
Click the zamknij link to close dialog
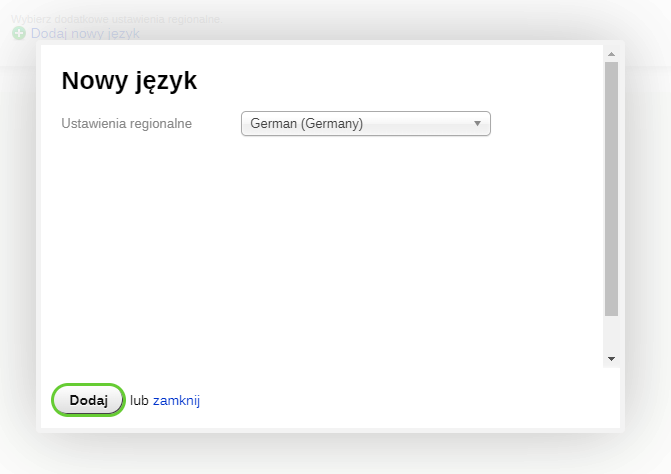[176, 400]
